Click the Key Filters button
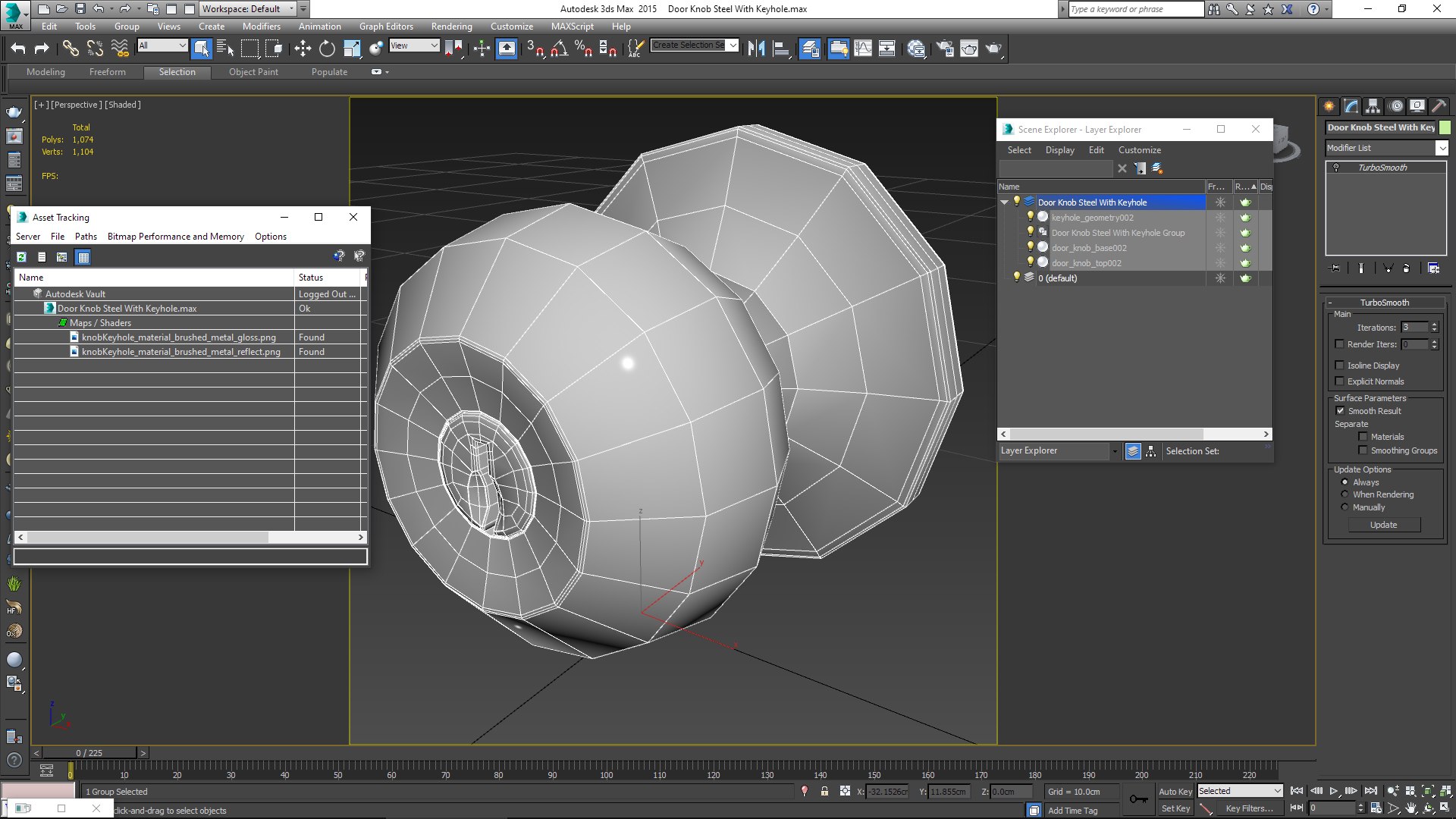Image resolution: width=1456 pixels, height=819 pixels. [1249, 808]
